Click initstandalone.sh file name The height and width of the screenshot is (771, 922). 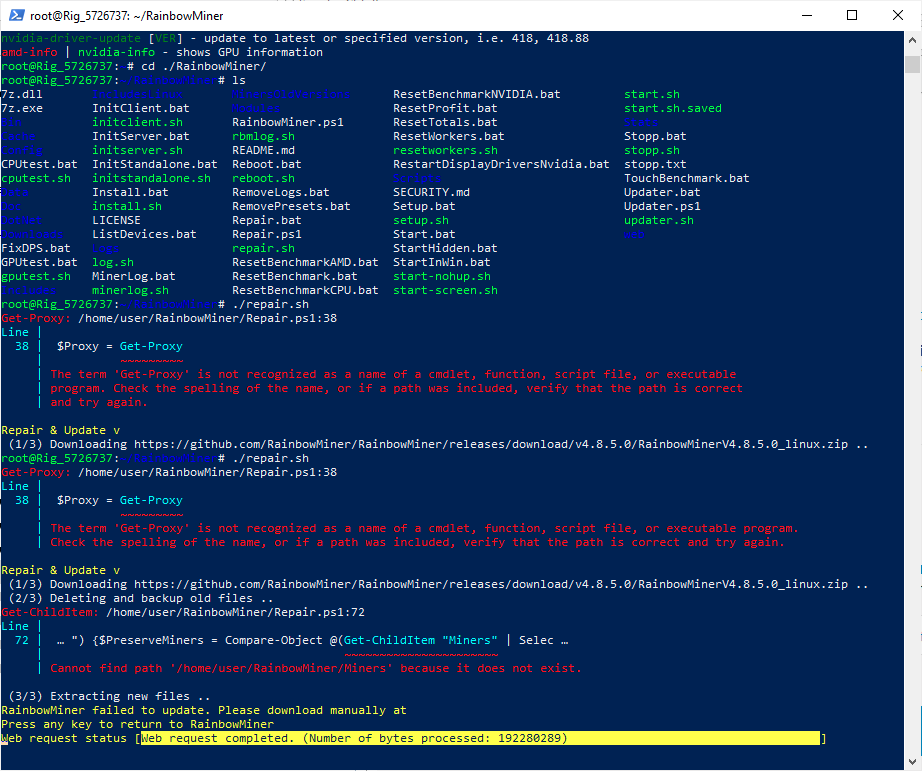pos(151,178)
